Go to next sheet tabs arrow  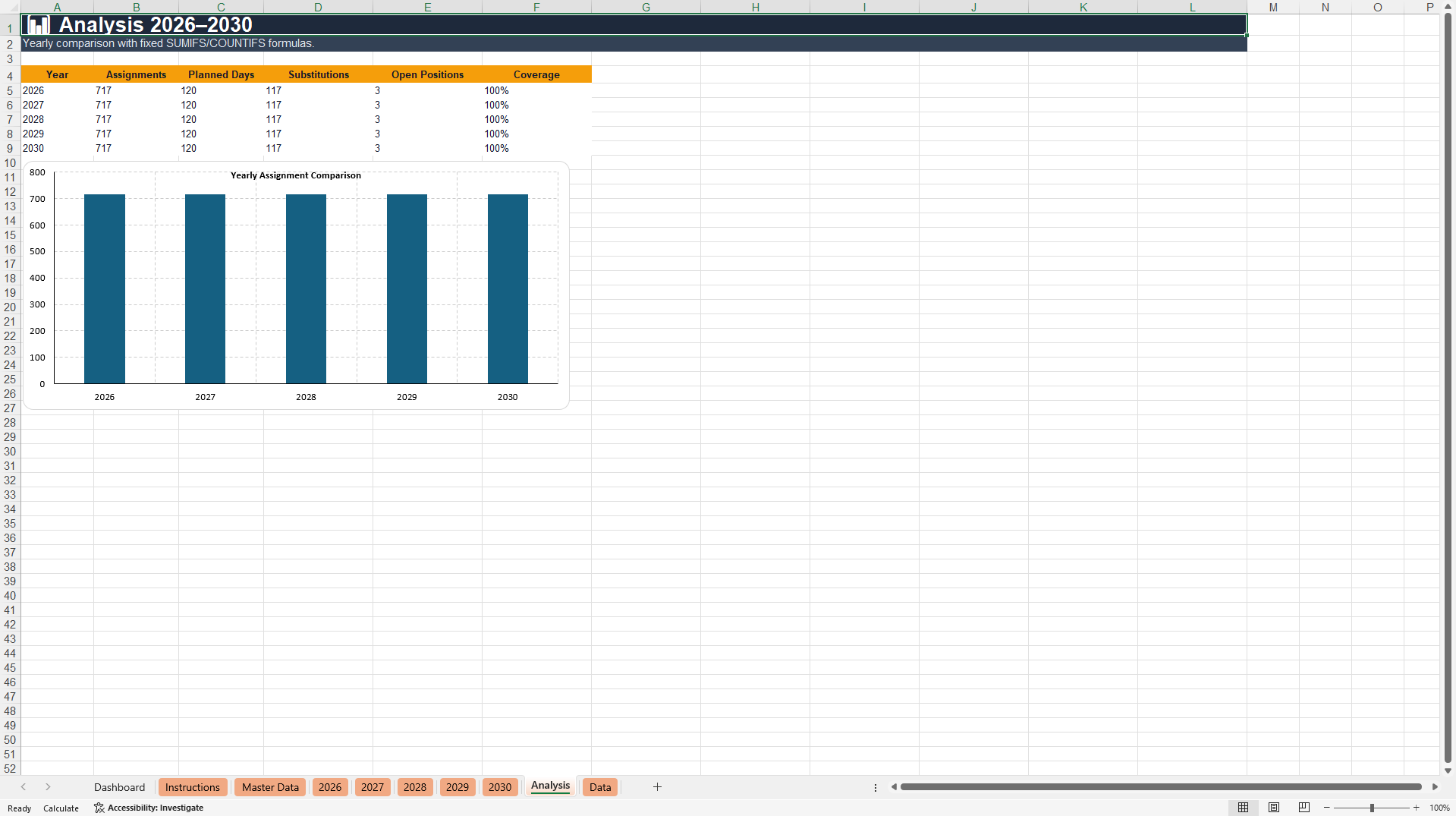point(48,787)
